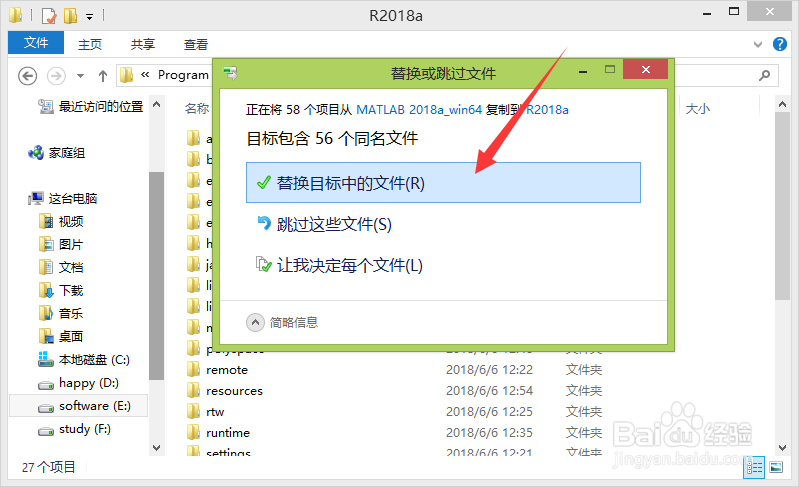
Task: Sort by the 大小 column header
Action: pyautogui.click(x=698, y=109)
